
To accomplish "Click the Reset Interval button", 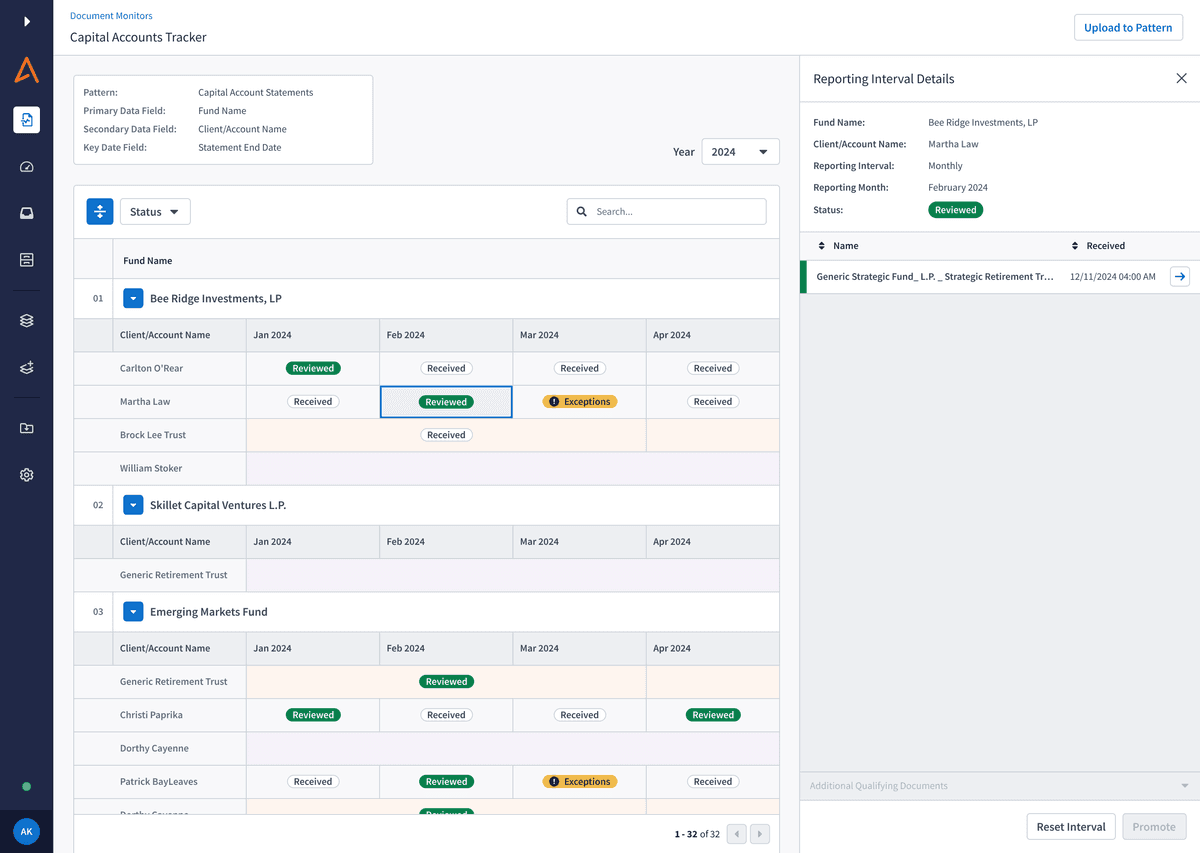I will click(x=1070, y=827).
